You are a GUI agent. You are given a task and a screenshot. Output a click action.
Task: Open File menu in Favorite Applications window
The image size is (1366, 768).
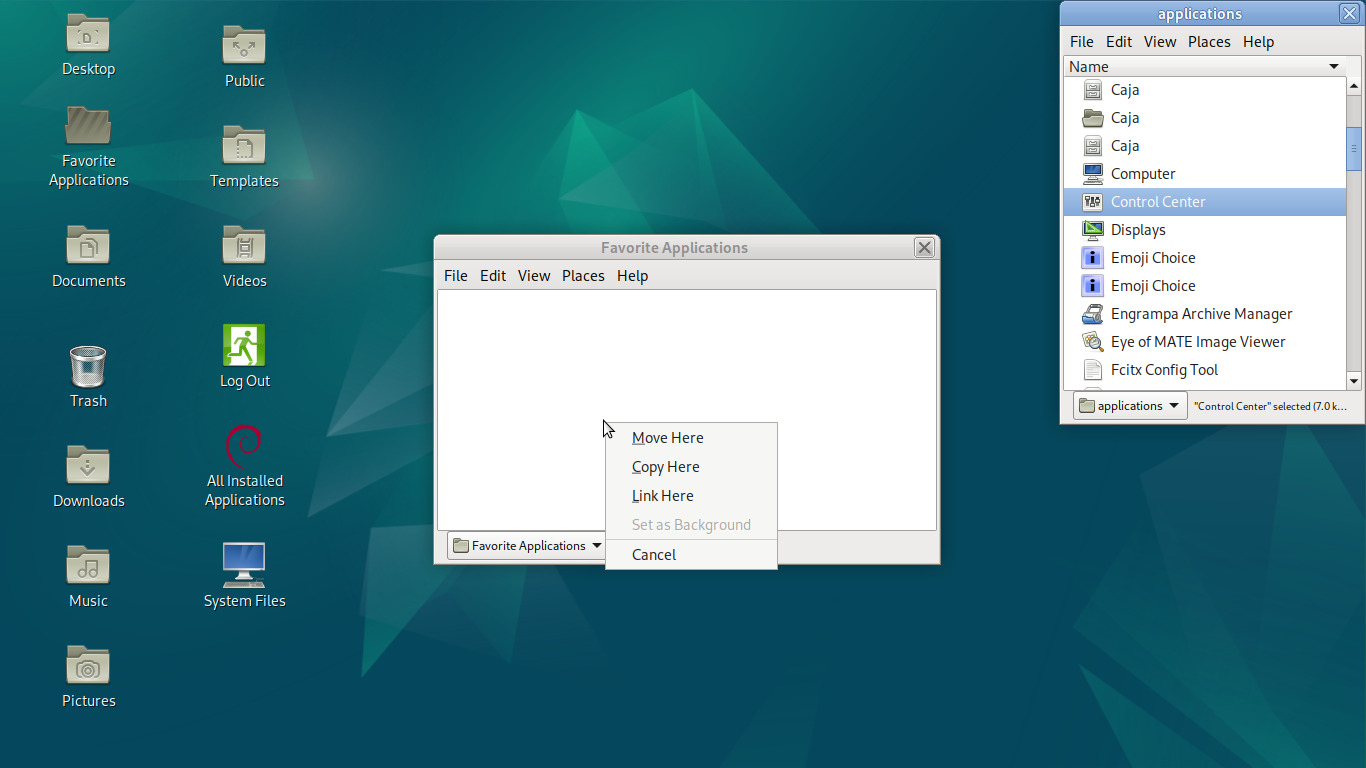(456, 276)
